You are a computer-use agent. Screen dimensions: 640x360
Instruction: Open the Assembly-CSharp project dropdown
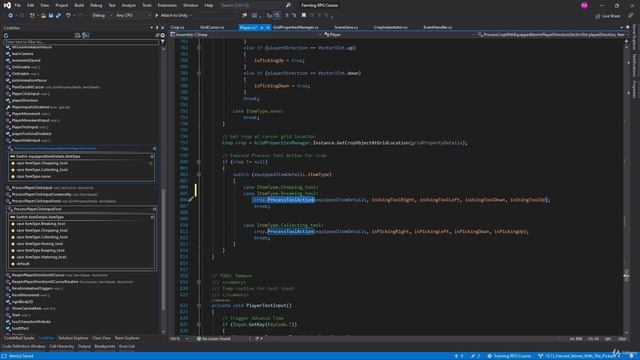pos(246,35)
